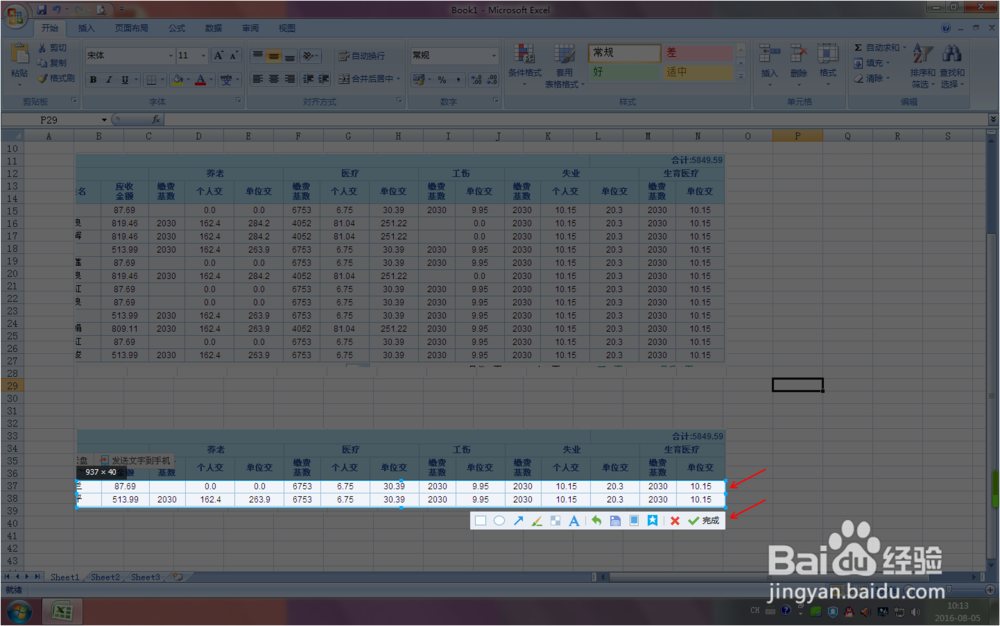Open the text orientation dropdown

(311, 56)
